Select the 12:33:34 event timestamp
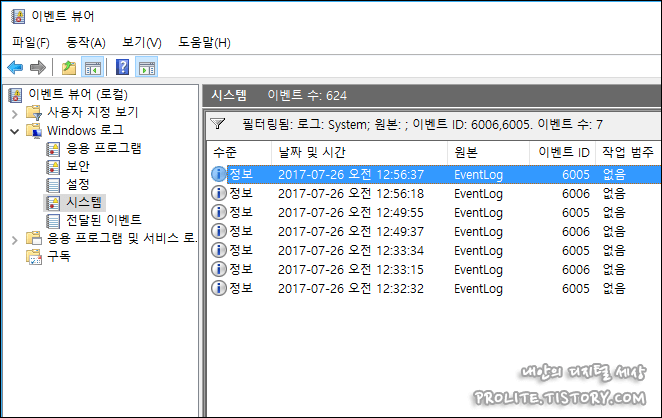 tap(351, 251)
